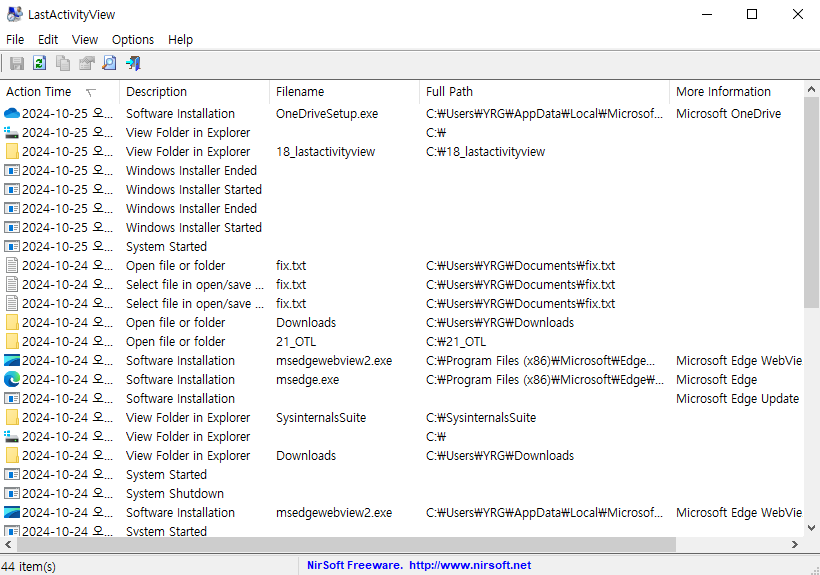The image size is (820, 575).
Task: Click the Microsoft Edge icon on the msedge.exe row
Action: [x=12, y=380]
